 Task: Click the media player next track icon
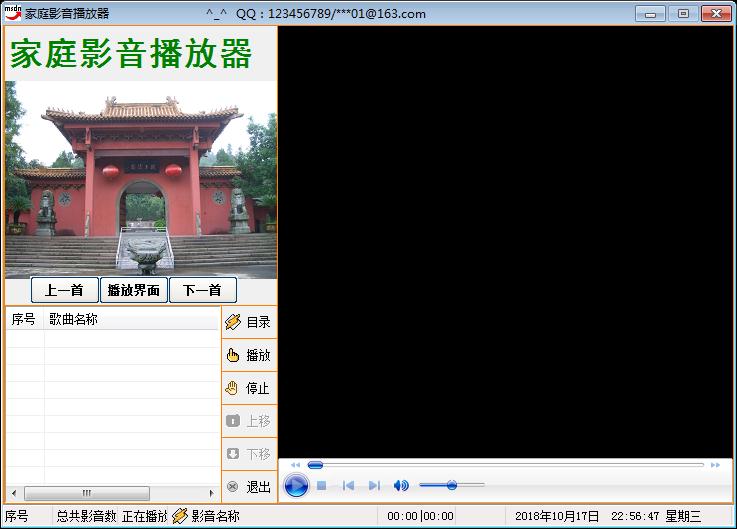pyautogui.click(x=375, y=485)
